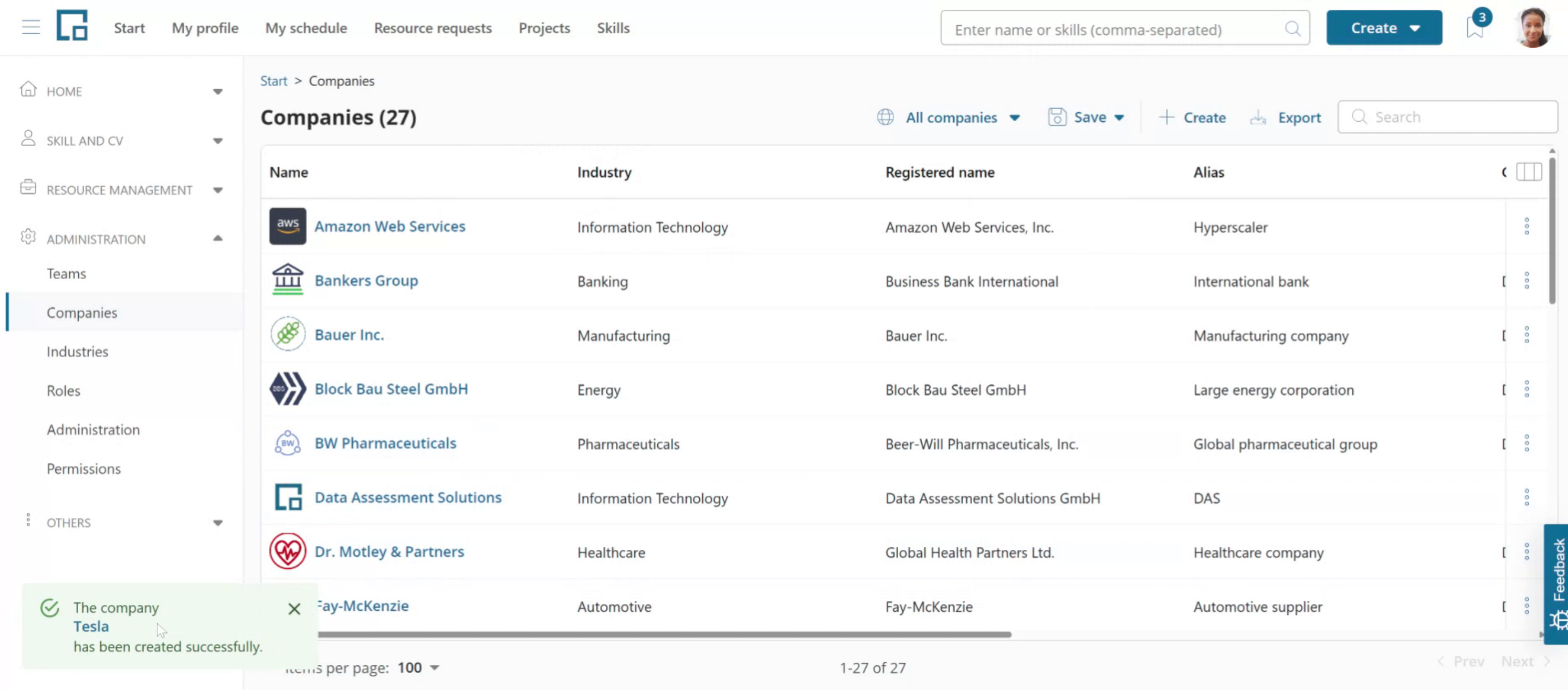Viewport: 1568px width, 690px height.
Task: Go to My schedule in top navigation
Action: [306, 28]
